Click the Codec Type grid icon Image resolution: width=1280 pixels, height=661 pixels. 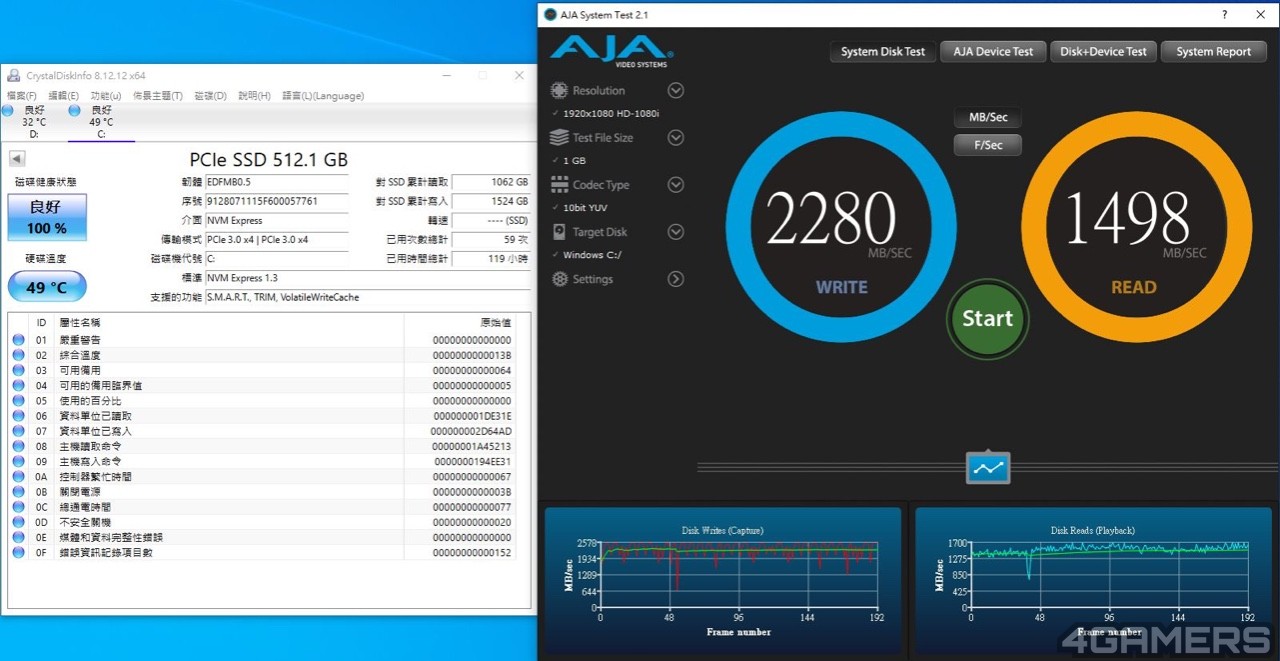pyautogui.click(x=559, y=185)
